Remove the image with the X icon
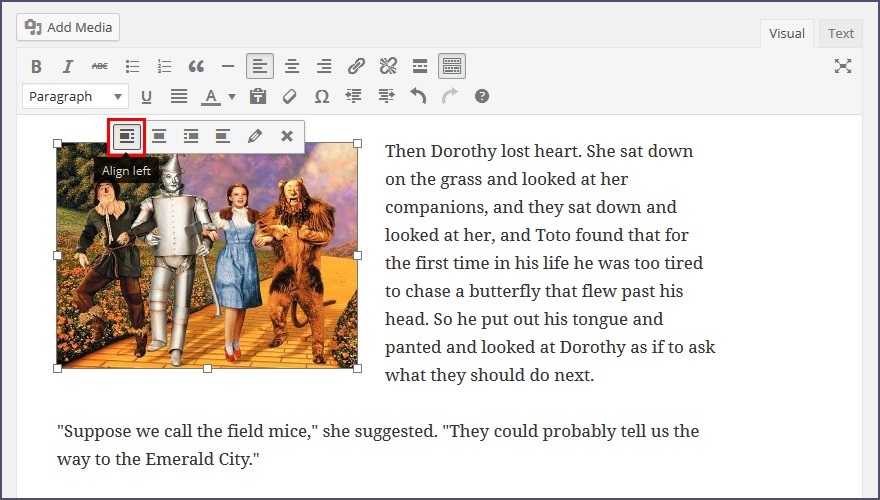This screenshot has height=500, width=880. tap(287, 136)
